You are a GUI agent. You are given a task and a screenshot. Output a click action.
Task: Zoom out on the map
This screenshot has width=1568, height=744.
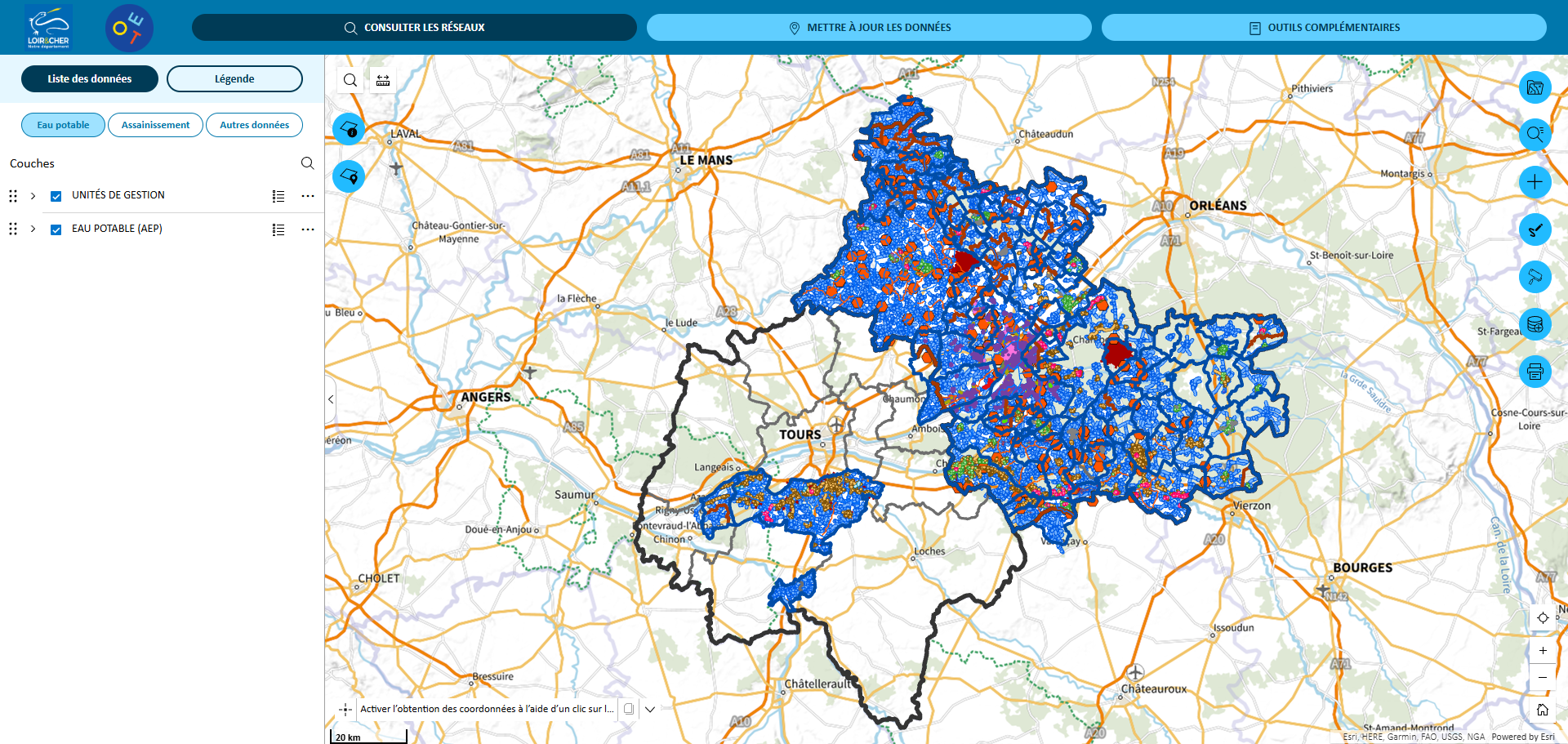(x=1543, y=677)
